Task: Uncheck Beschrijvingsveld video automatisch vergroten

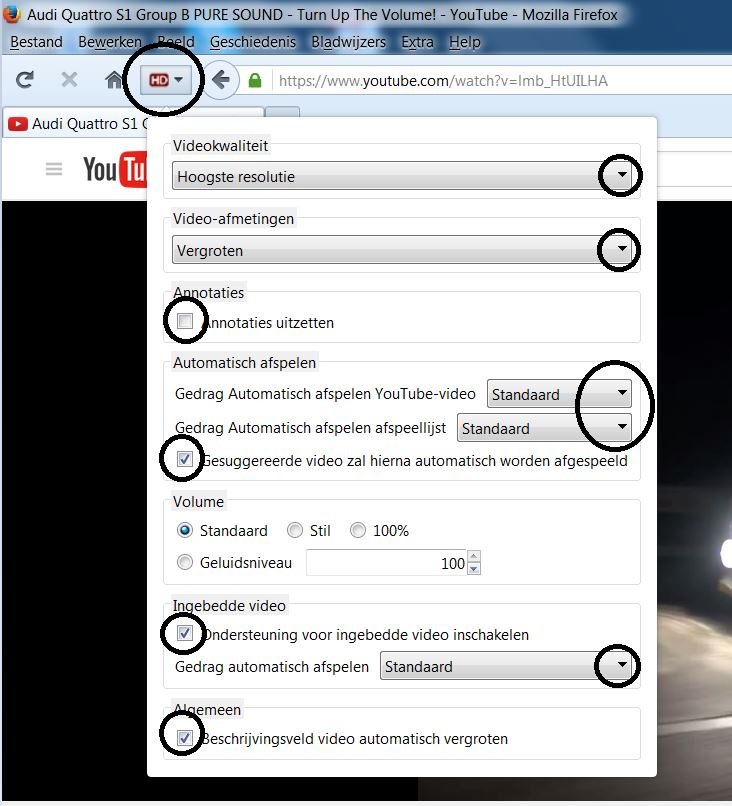Action: pyautogui.click(x=185, y=738)
